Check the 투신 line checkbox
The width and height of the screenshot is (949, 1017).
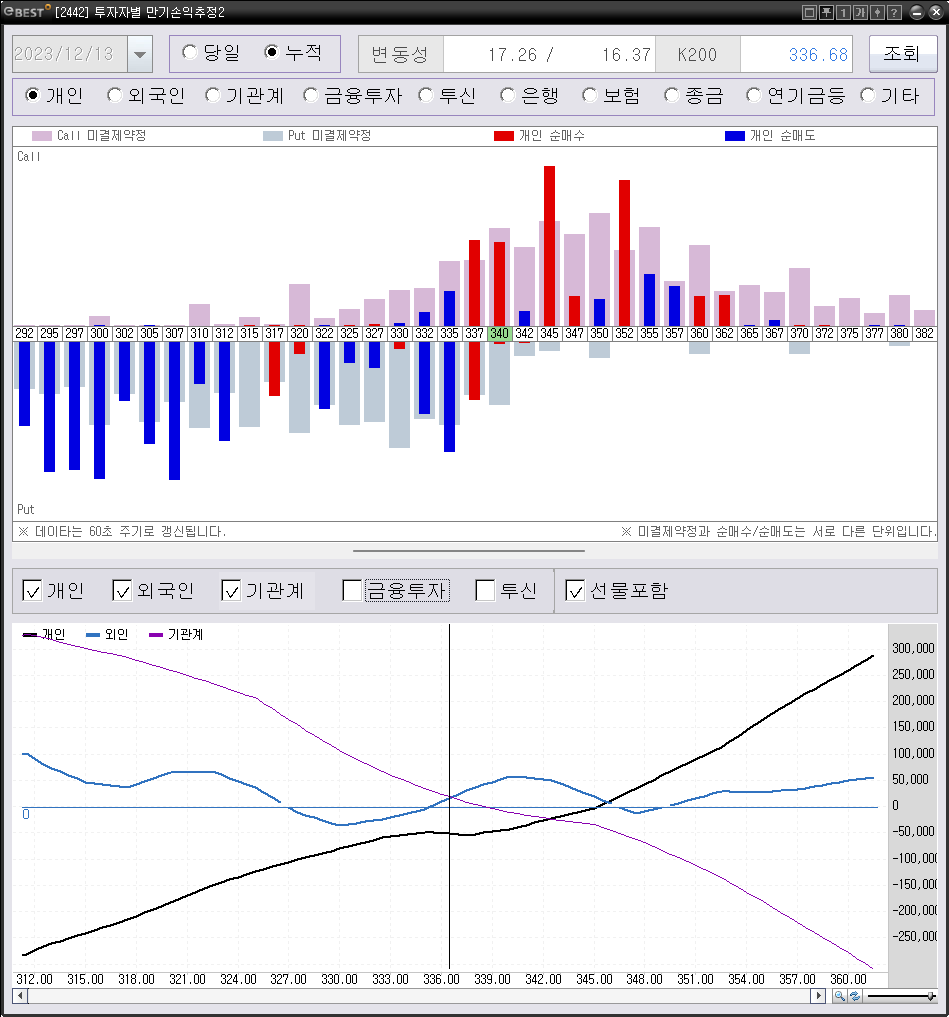485,590
